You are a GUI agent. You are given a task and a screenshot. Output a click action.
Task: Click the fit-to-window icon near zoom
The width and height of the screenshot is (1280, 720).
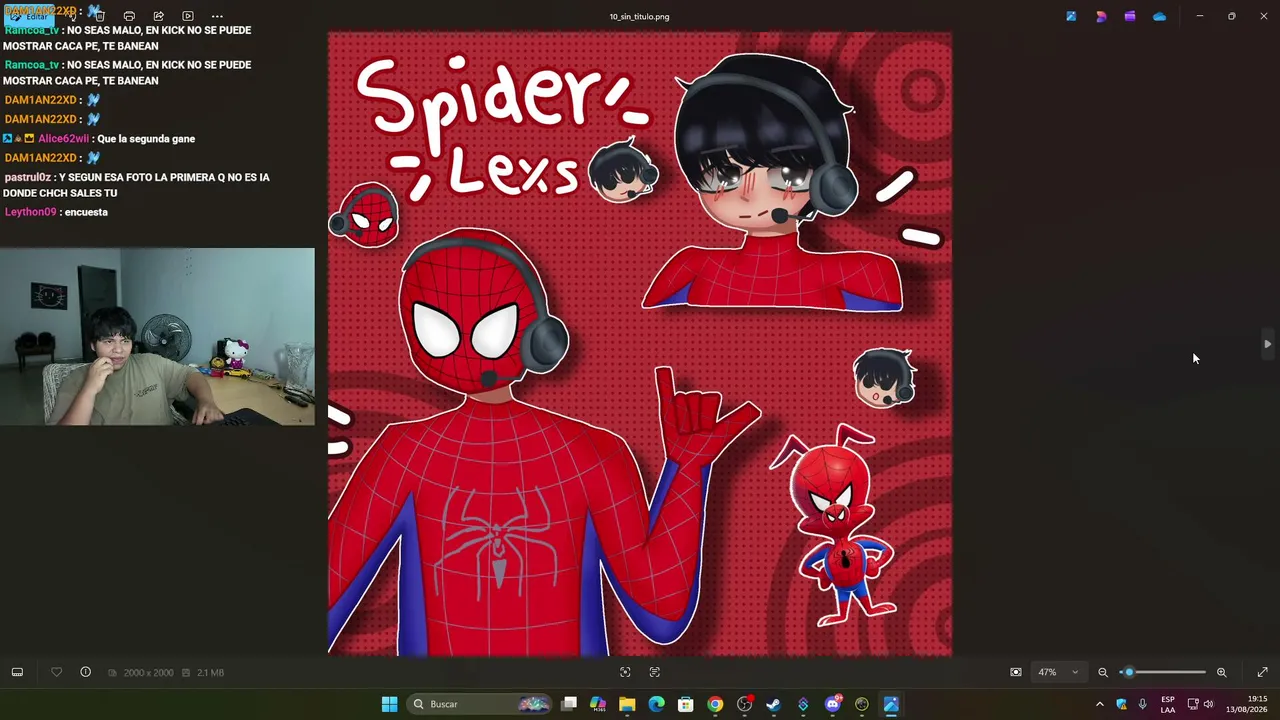point(1016,672)
